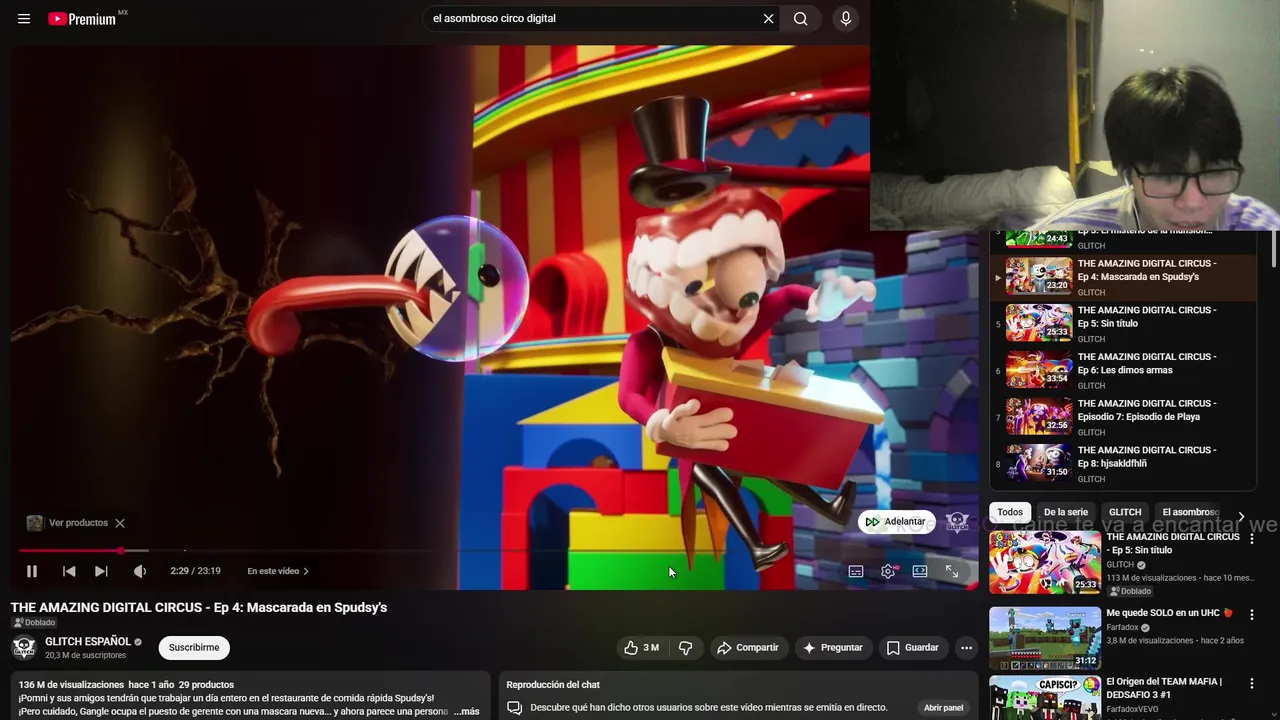The image size is (1280, 720).
Task: Open GLITCH ESPAÑOL channel avatar
Action: click(24, 648)
